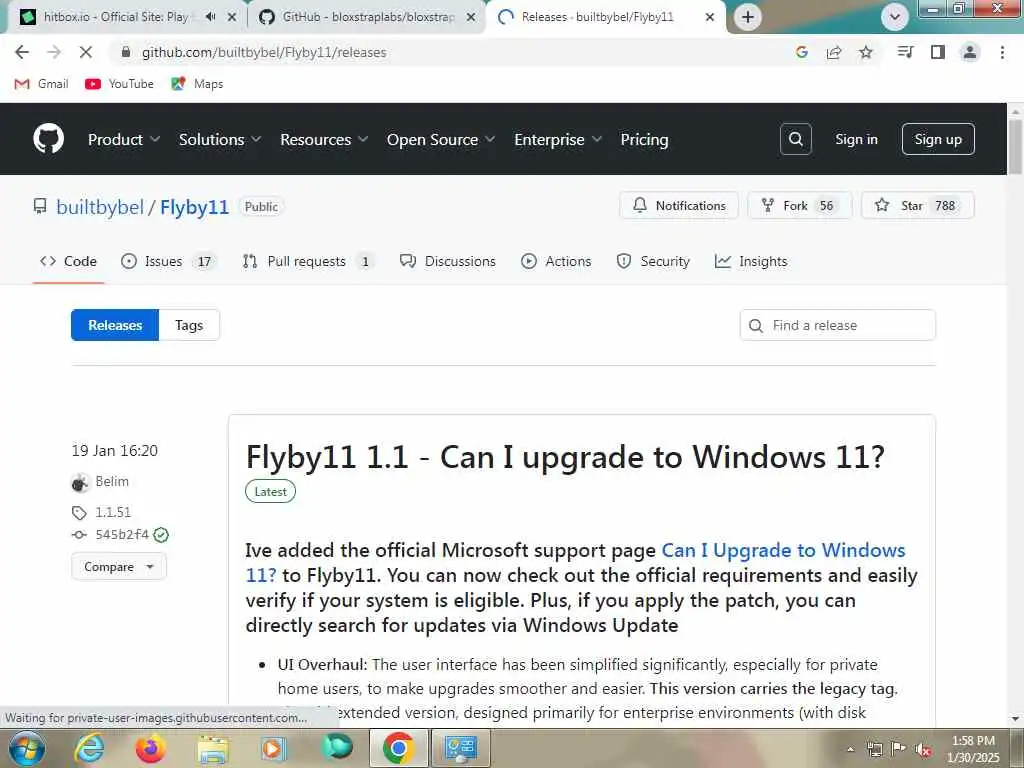1024x768 pixels.
Task: Open the Flyby11 repository link
Action: click(194, 207)
